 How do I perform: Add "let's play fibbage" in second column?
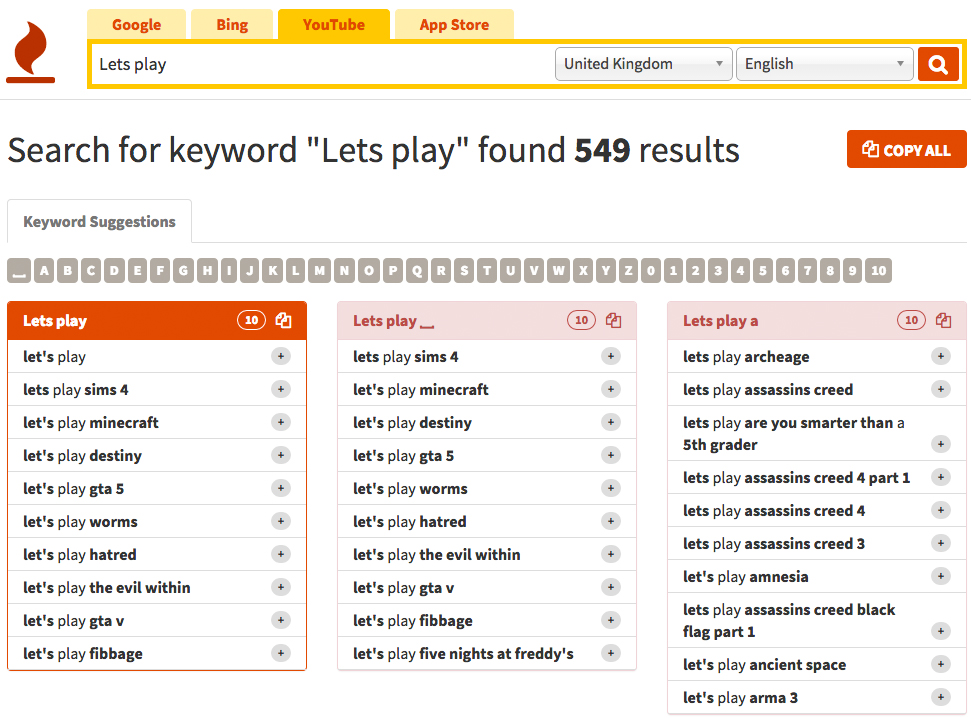point(611,620)
